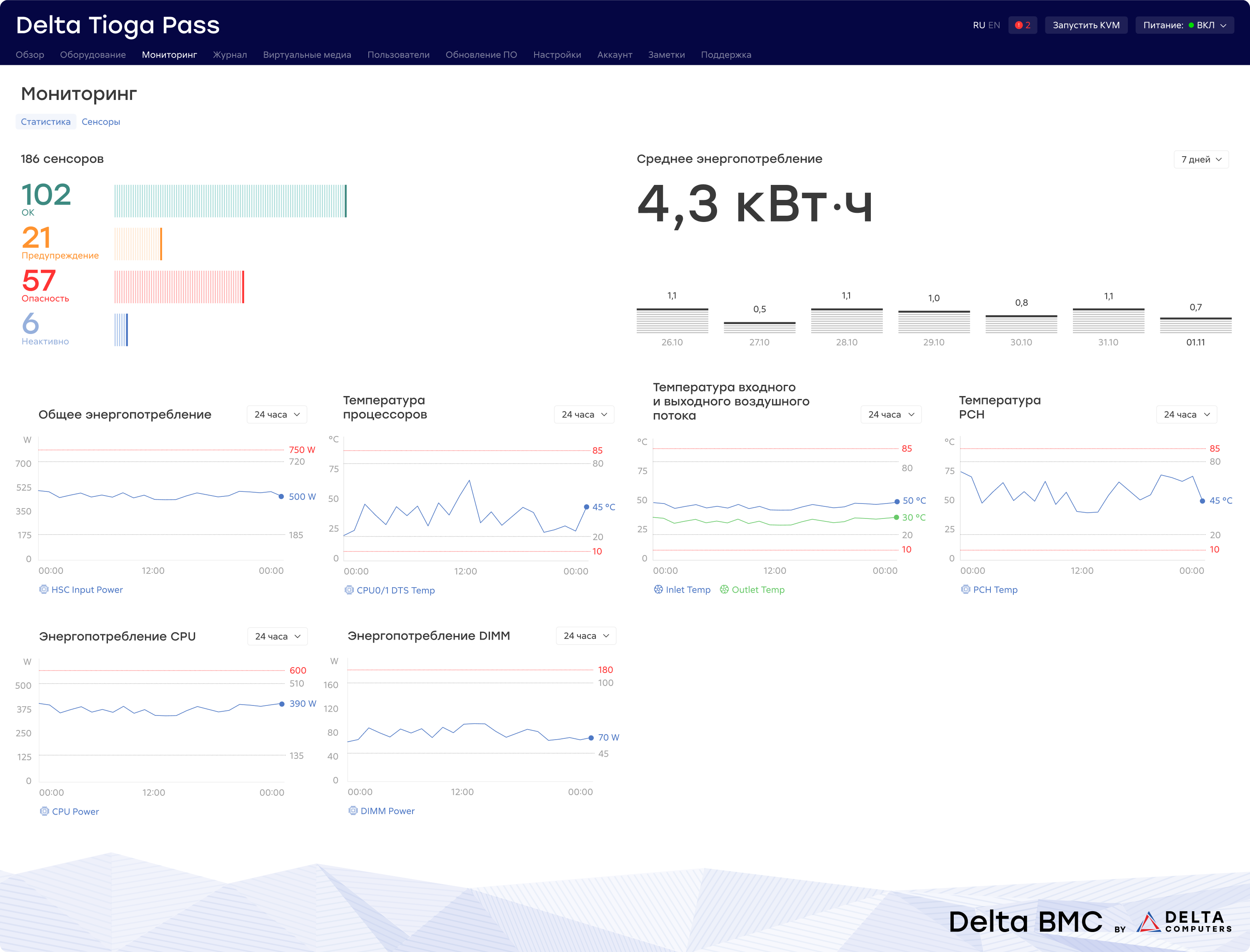The image size is (1250, 952).
Task: Click the HSC Input Power chip icon
Action: coord(44,589)
